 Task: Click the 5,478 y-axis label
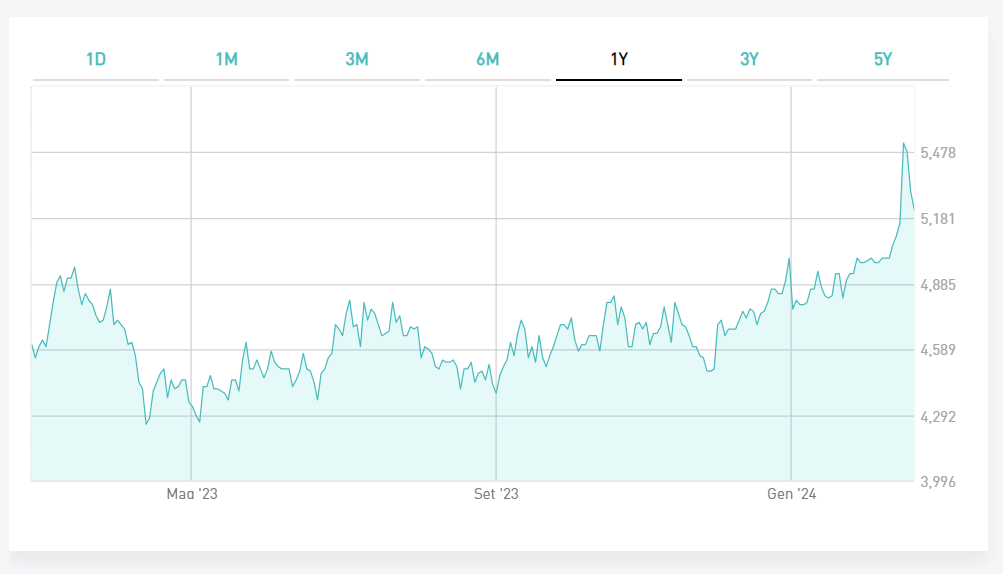938,153
